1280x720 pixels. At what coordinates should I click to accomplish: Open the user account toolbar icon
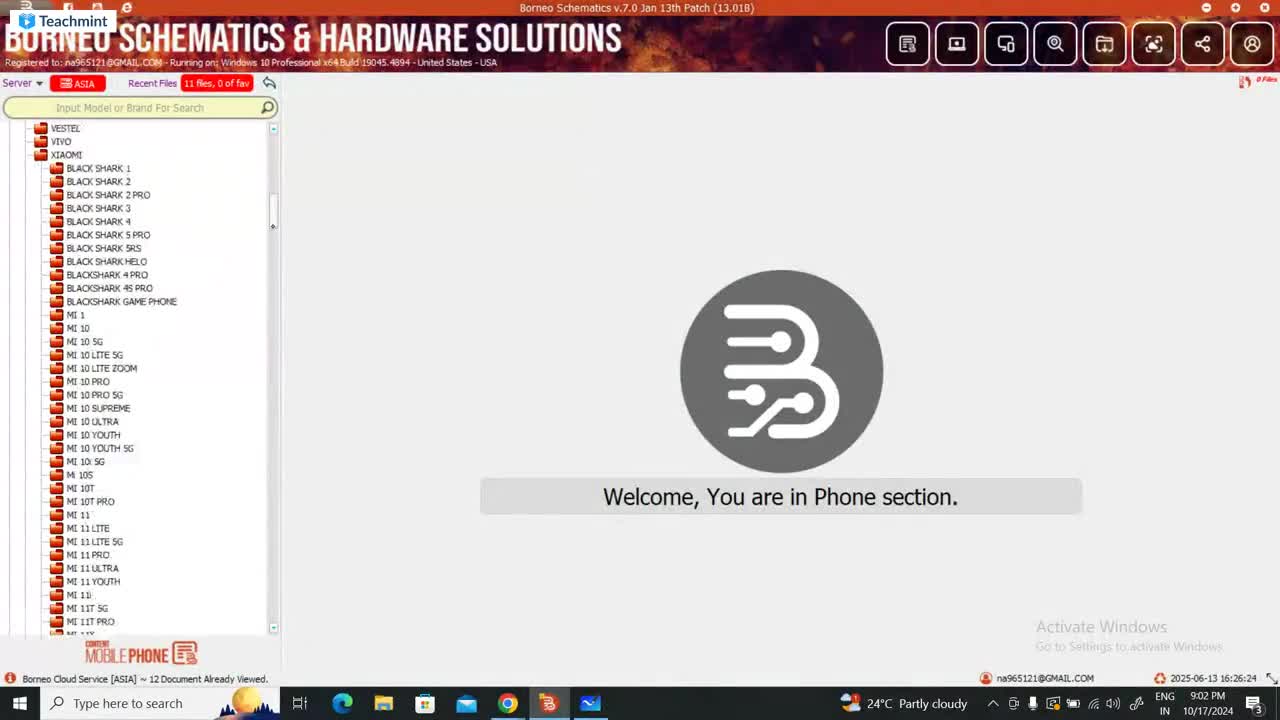point(1252,44)
